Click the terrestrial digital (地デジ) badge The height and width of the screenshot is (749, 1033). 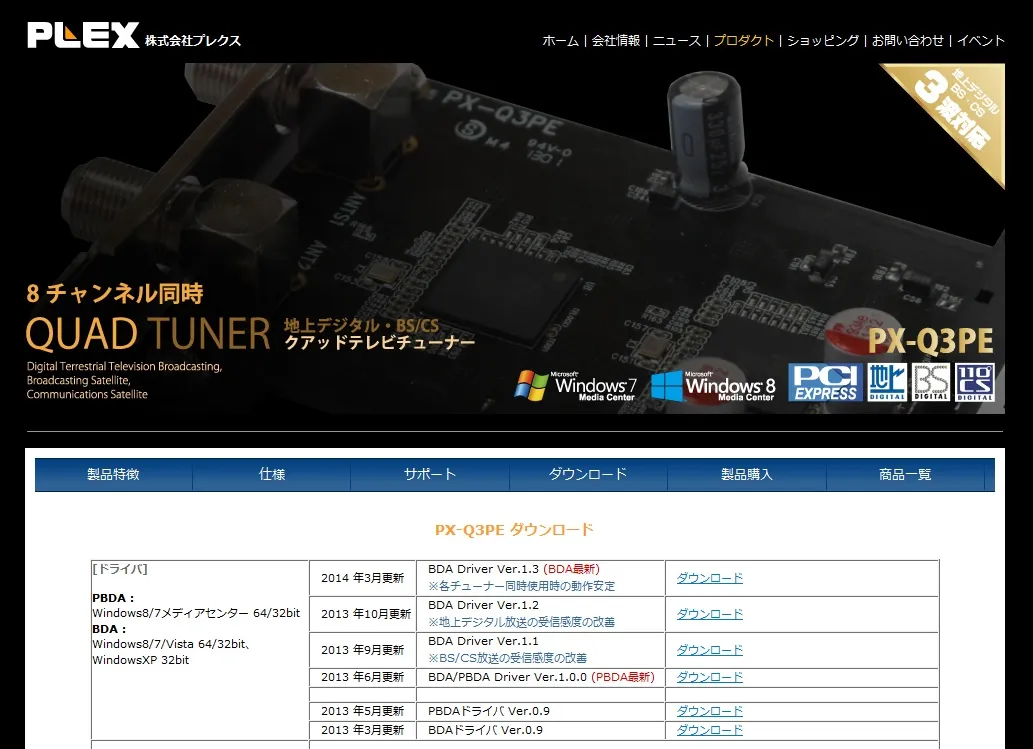coord(887,382)
